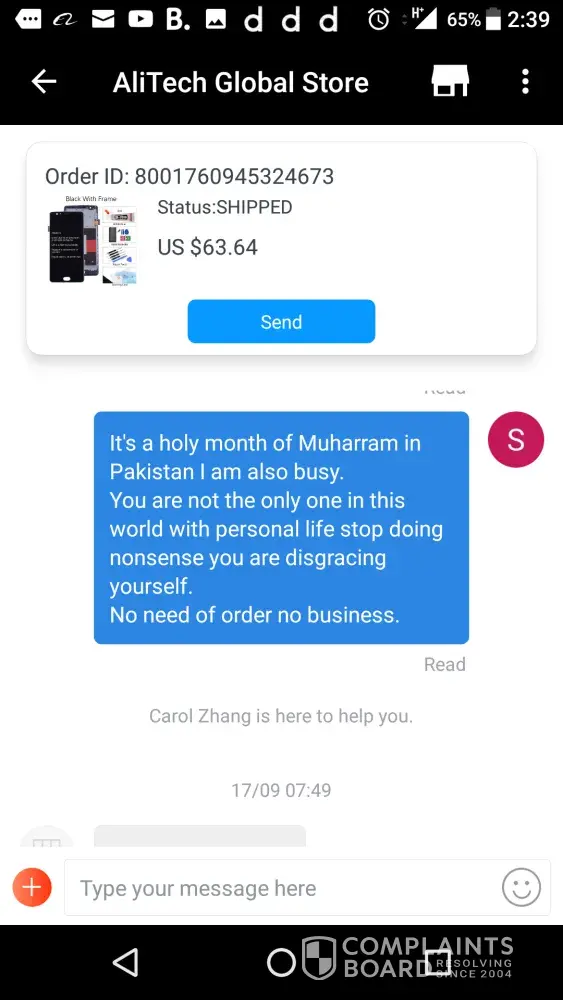This screenshot has width=563, height=1000.
Task: Tap the S user avatar
Action: (515, 439)
